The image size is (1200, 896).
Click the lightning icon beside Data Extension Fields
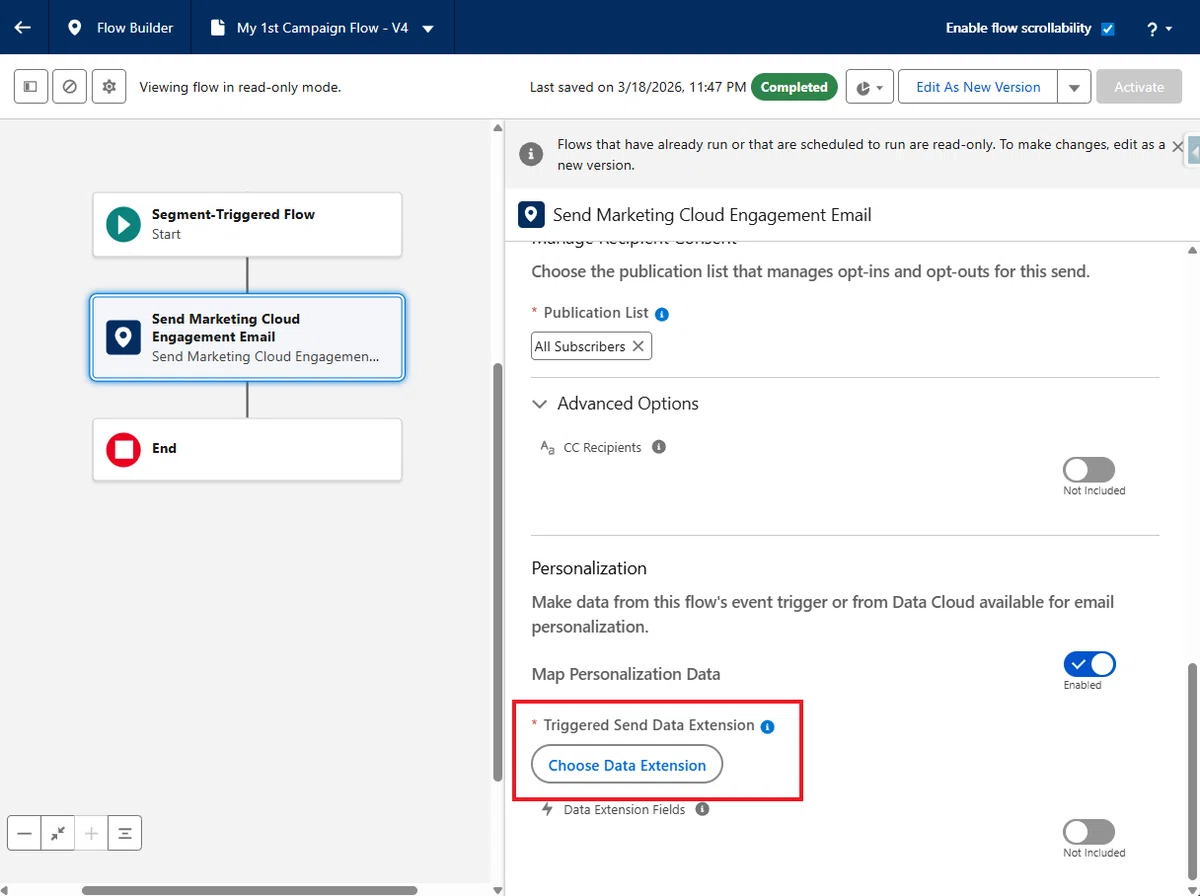[547, 809]
